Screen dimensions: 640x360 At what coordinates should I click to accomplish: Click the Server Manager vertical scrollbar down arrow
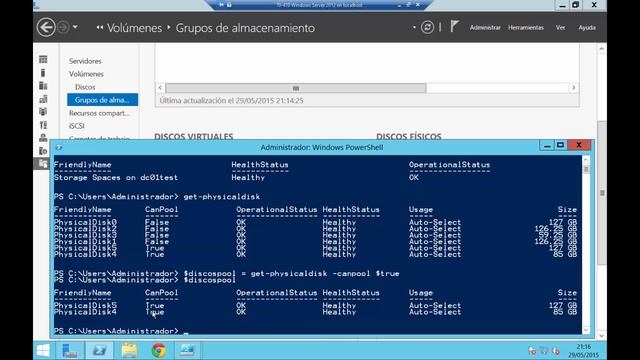tap(602, 336)
